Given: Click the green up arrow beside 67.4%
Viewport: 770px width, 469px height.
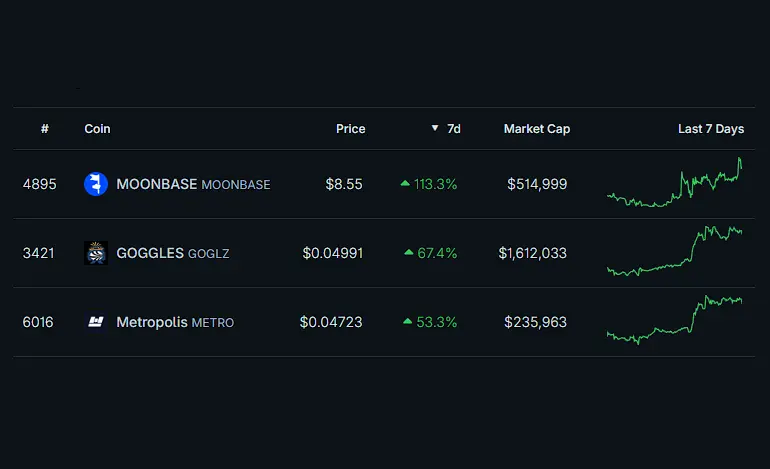Looking at the screenshot, I should pos(408,253).
